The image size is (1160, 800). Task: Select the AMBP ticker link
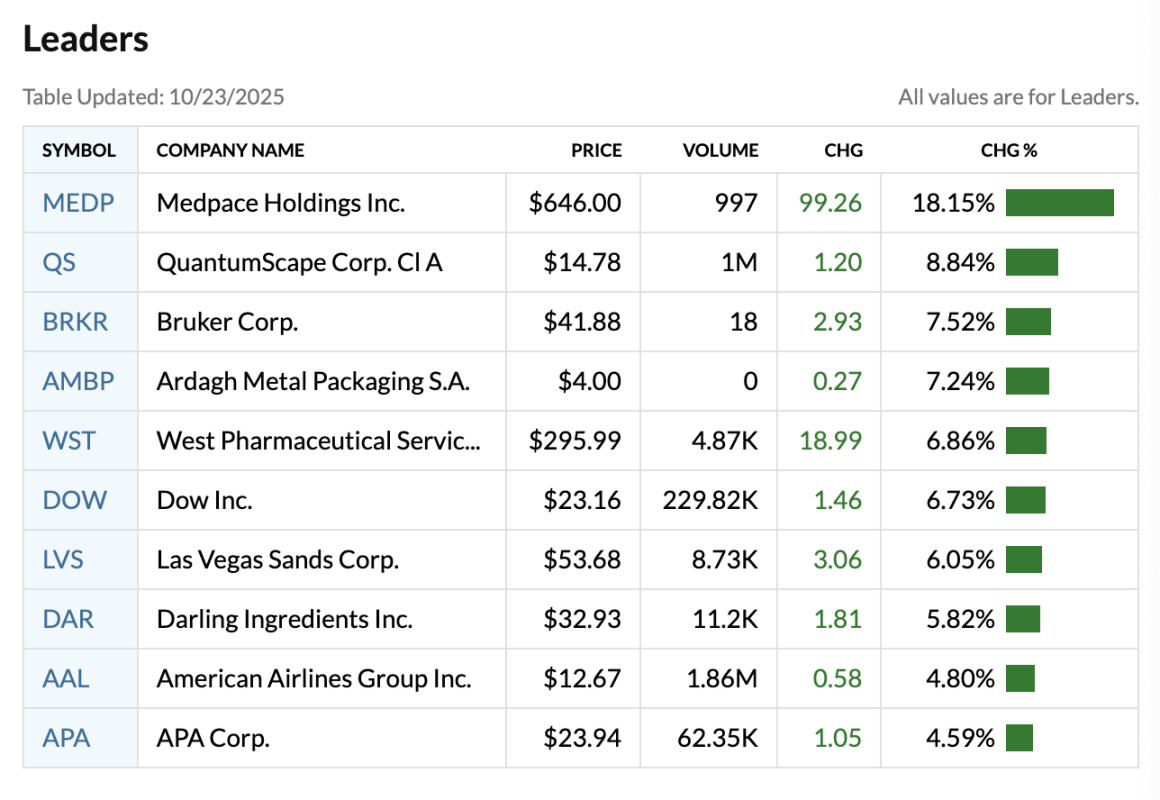[x=78, y=381]
